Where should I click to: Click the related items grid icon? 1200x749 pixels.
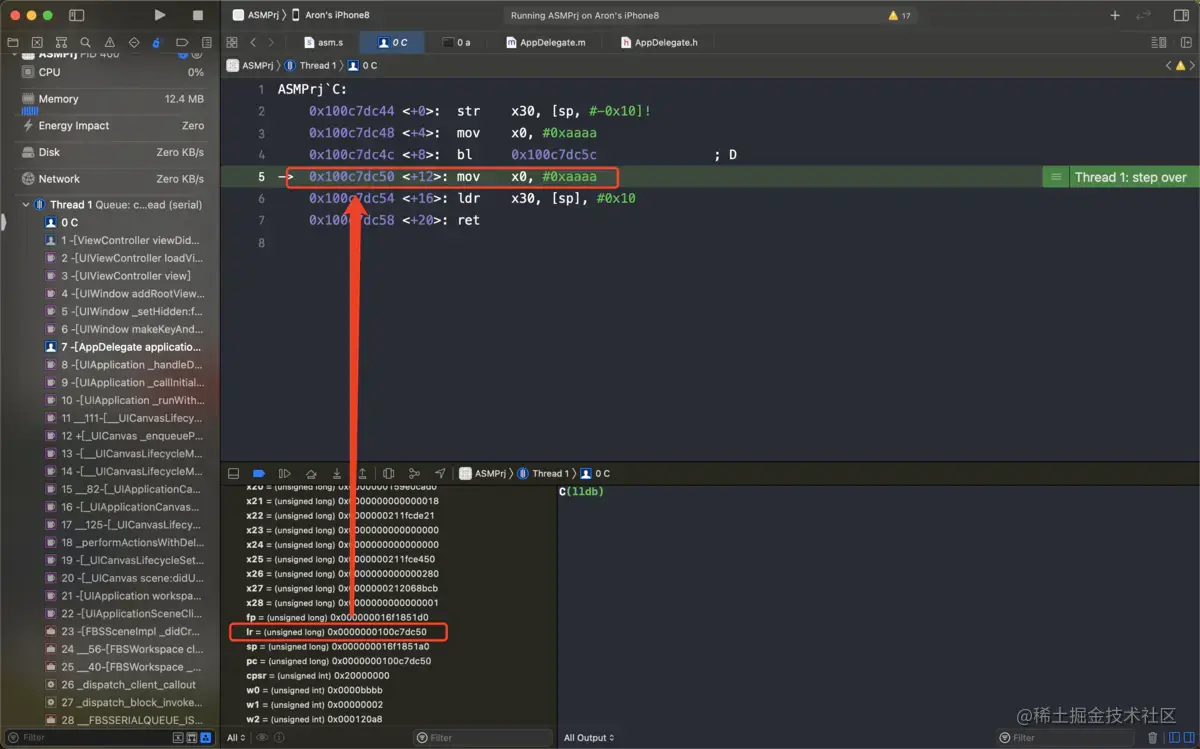click(x=232, y=42)
